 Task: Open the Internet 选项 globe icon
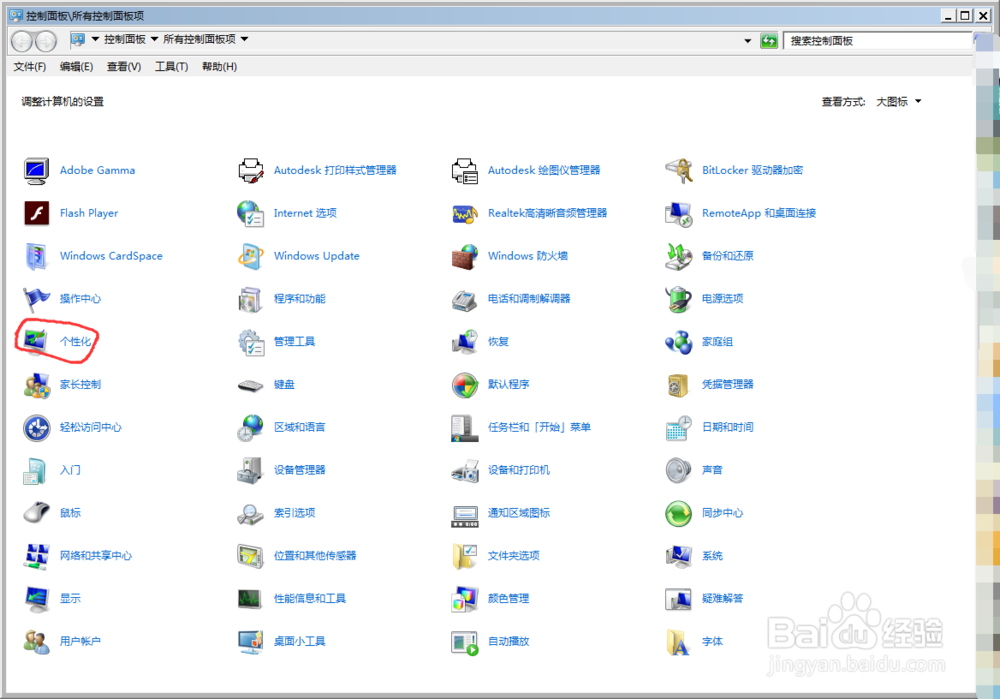pos(250,214)
